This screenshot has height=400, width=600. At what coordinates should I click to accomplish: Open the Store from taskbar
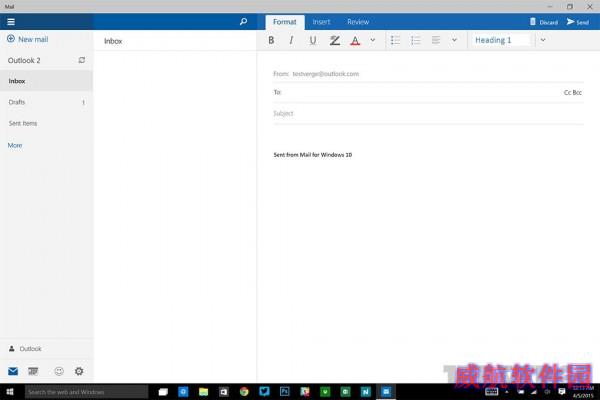[224, 392]
